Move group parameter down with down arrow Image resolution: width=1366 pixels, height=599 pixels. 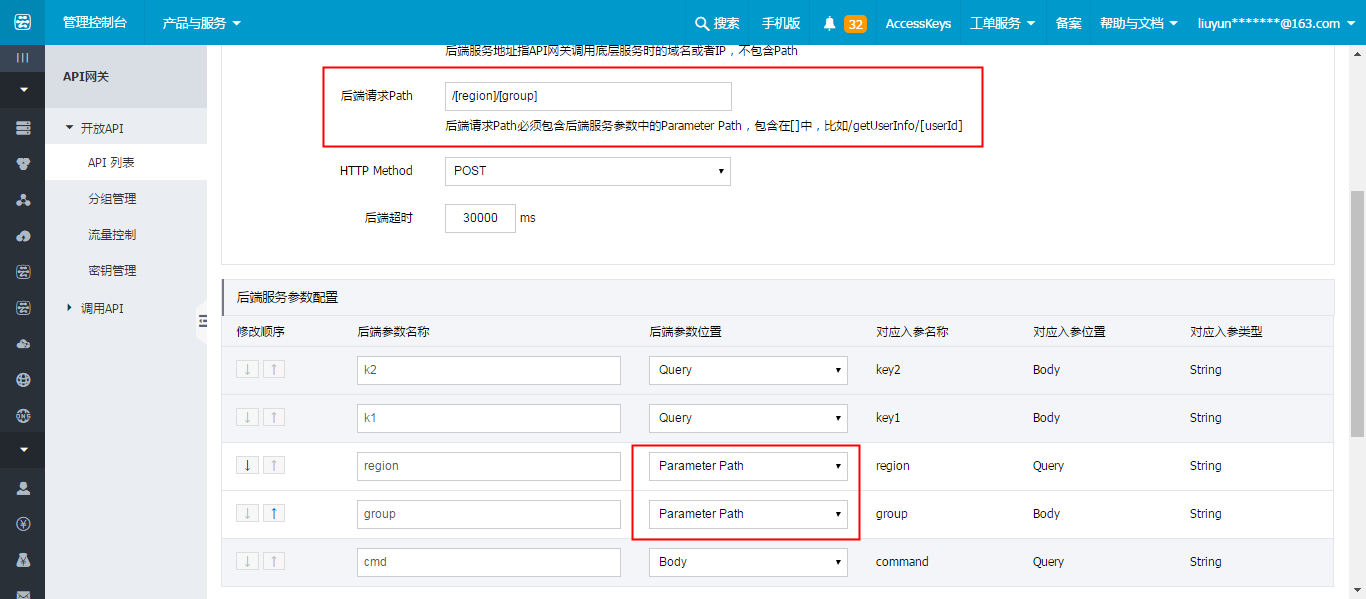[x=247, y=513]
